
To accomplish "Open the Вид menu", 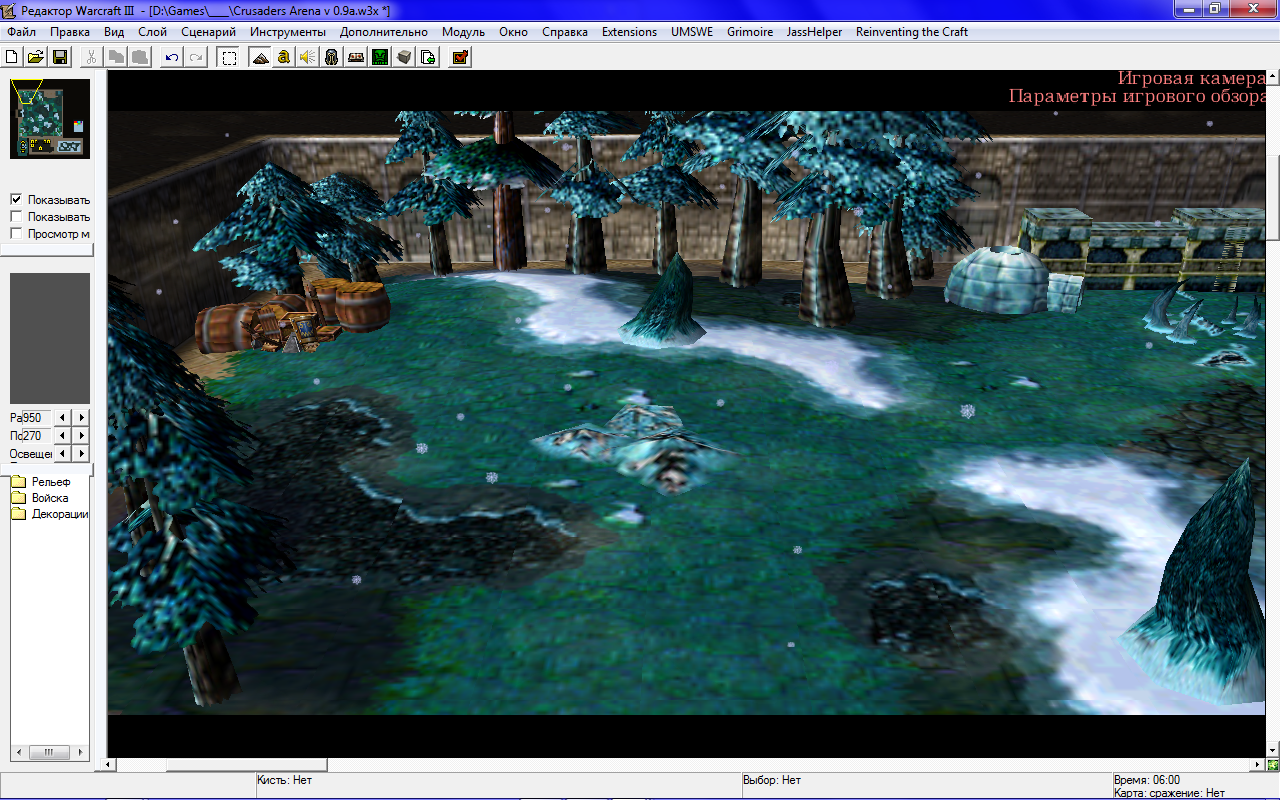I will tap(114, 32).
